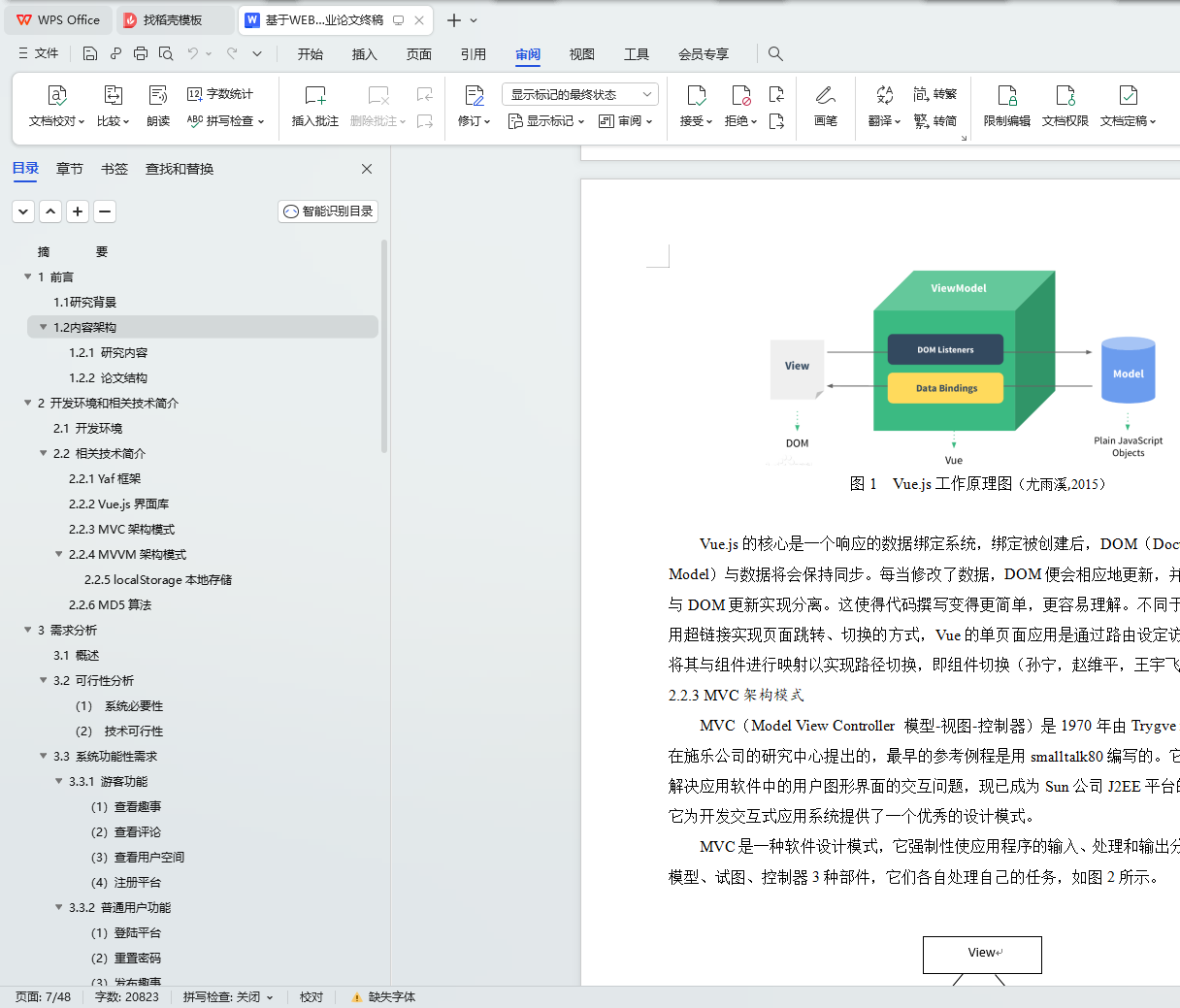The height and width of the screenshot is (1008, 1180).
Task: Select the 画笔 pen tool
Action: pyautogui.click(x=826, y=106)
